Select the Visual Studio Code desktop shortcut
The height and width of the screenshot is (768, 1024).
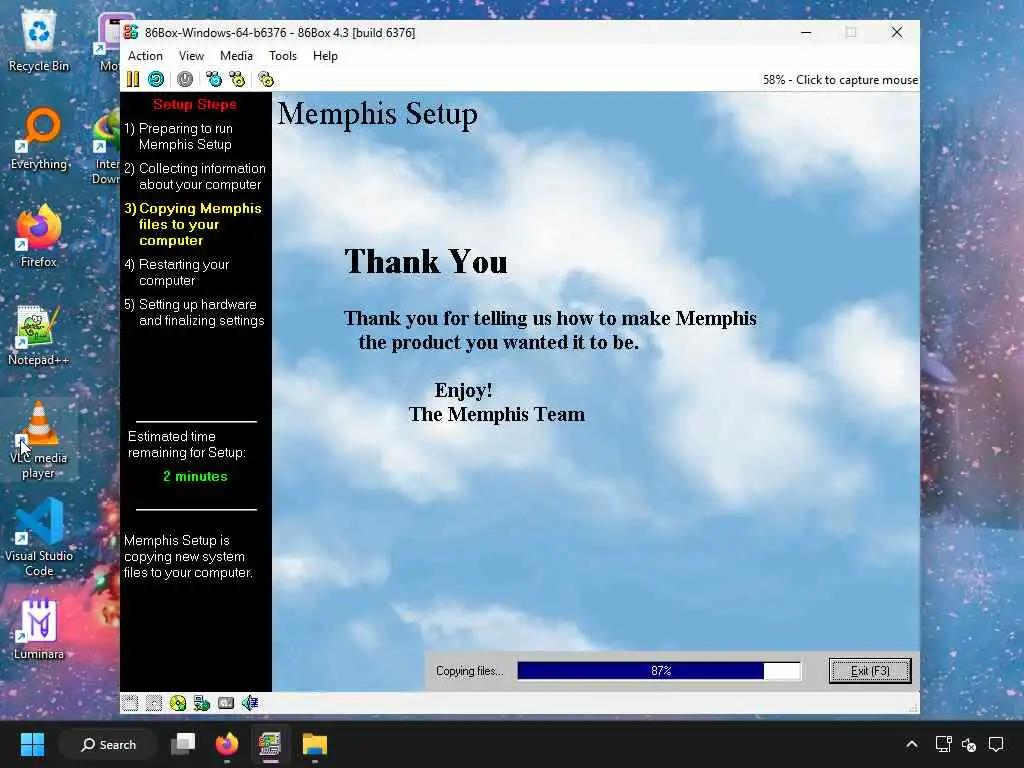click(x=39, y=537)
